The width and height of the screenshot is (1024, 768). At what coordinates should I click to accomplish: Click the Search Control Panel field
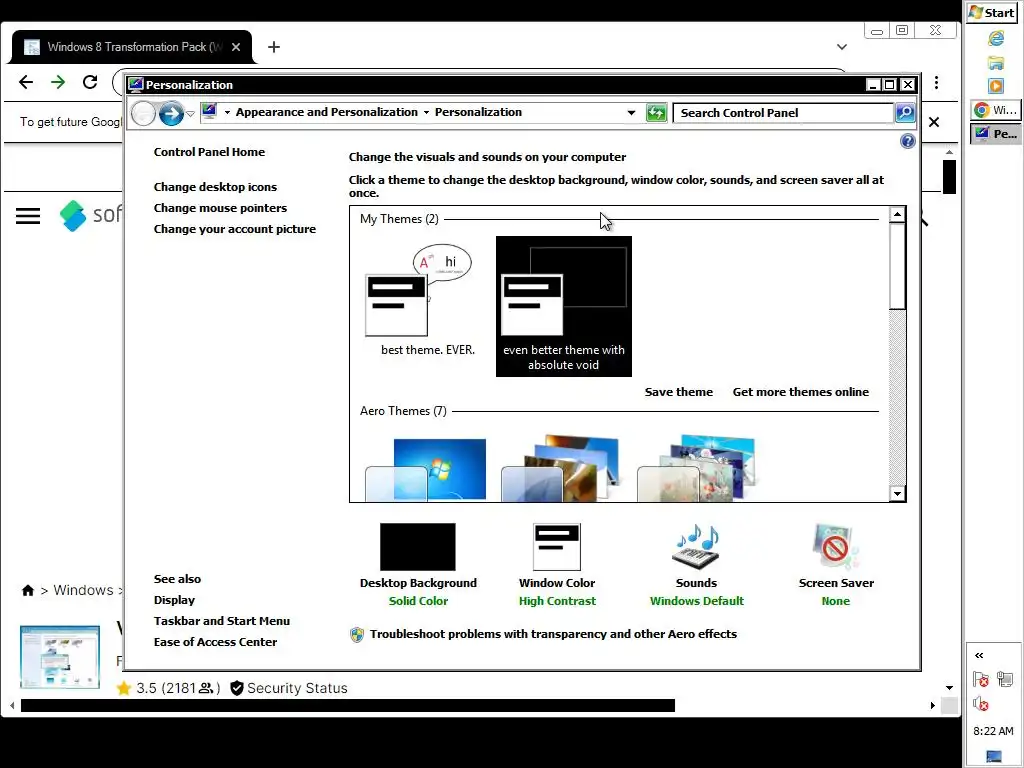click(x=784, y=113)
